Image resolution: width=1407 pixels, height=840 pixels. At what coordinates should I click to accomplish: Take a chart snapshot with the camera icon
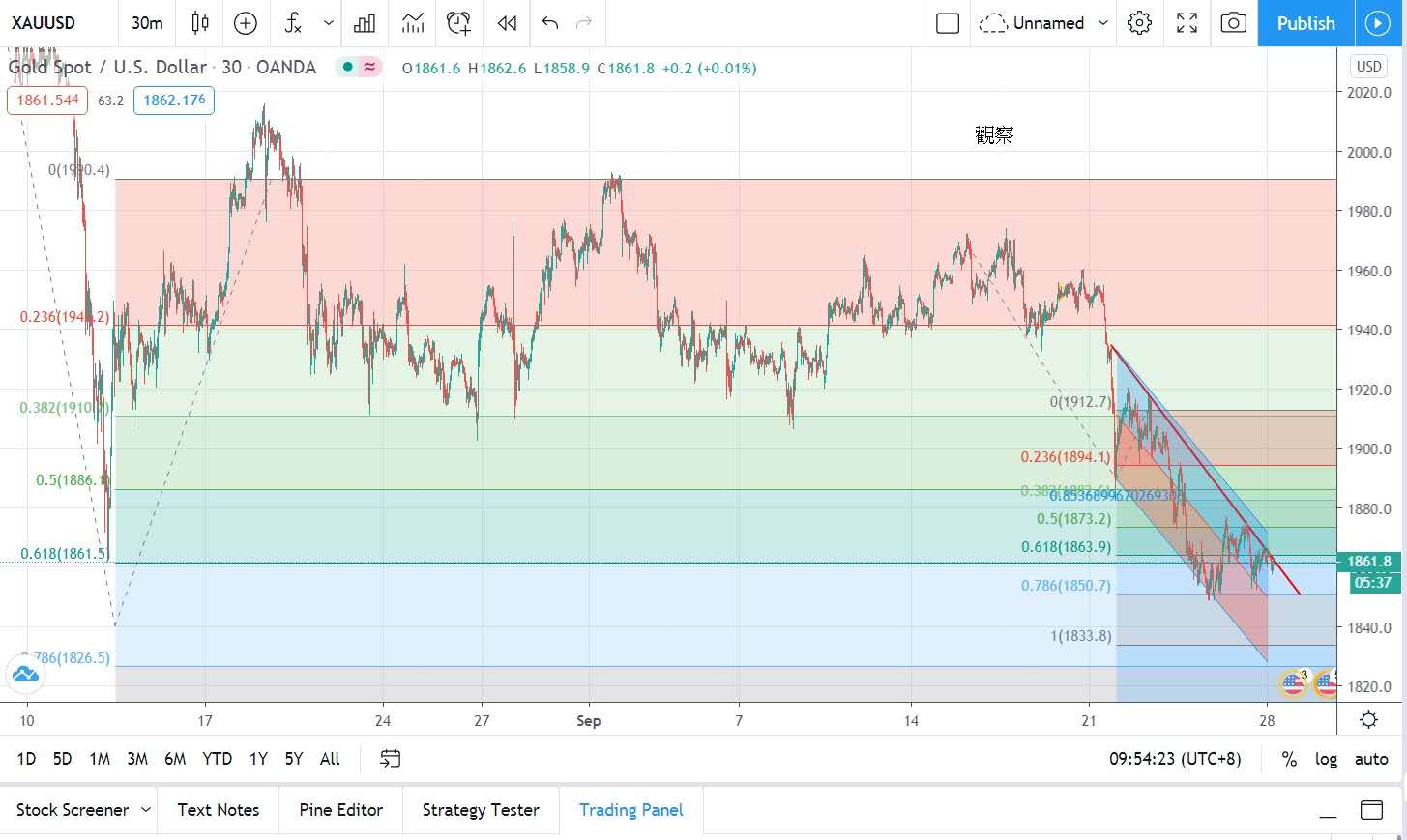(x=1233, y=23)
